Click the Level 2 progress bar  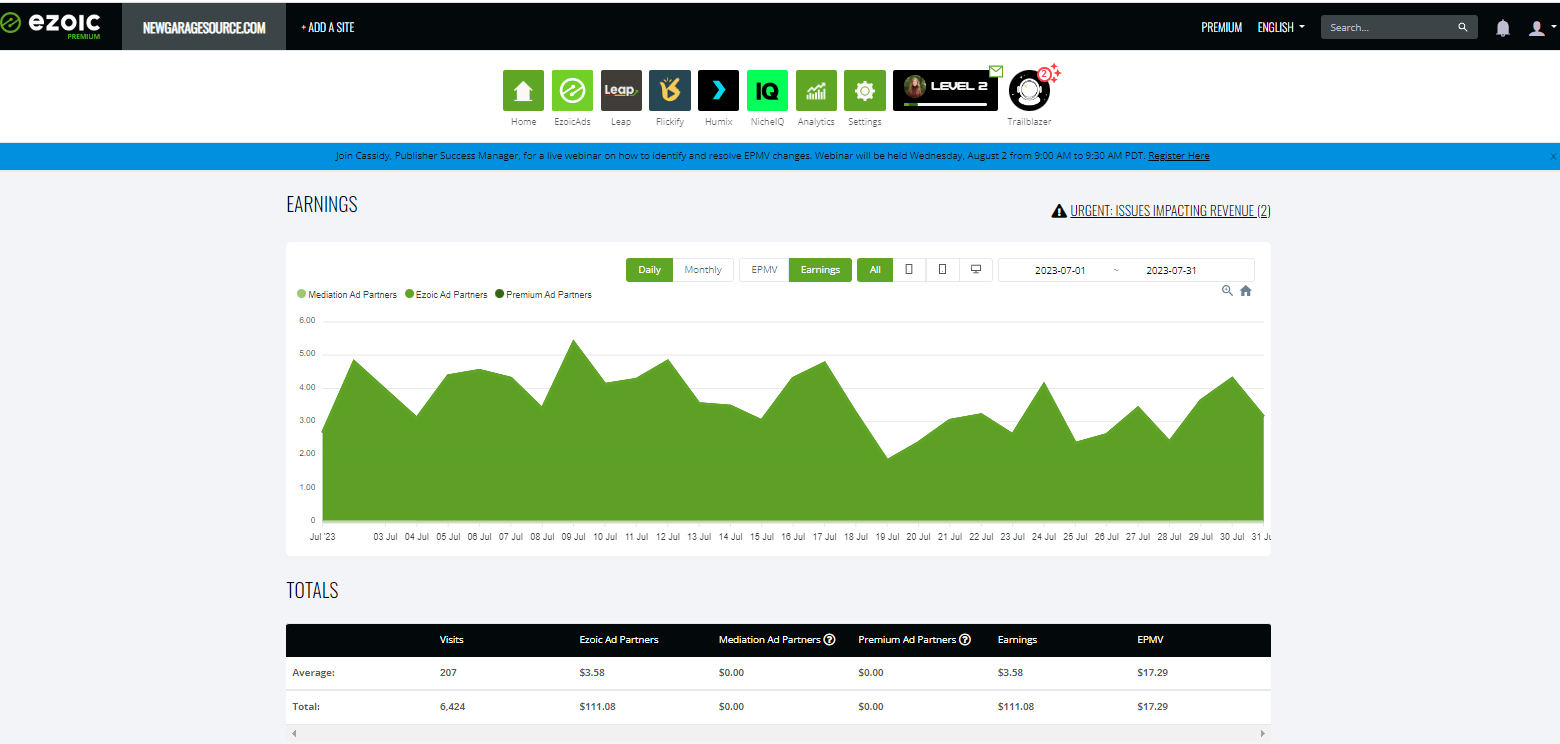pyautogui.click(x=945, y=104)
